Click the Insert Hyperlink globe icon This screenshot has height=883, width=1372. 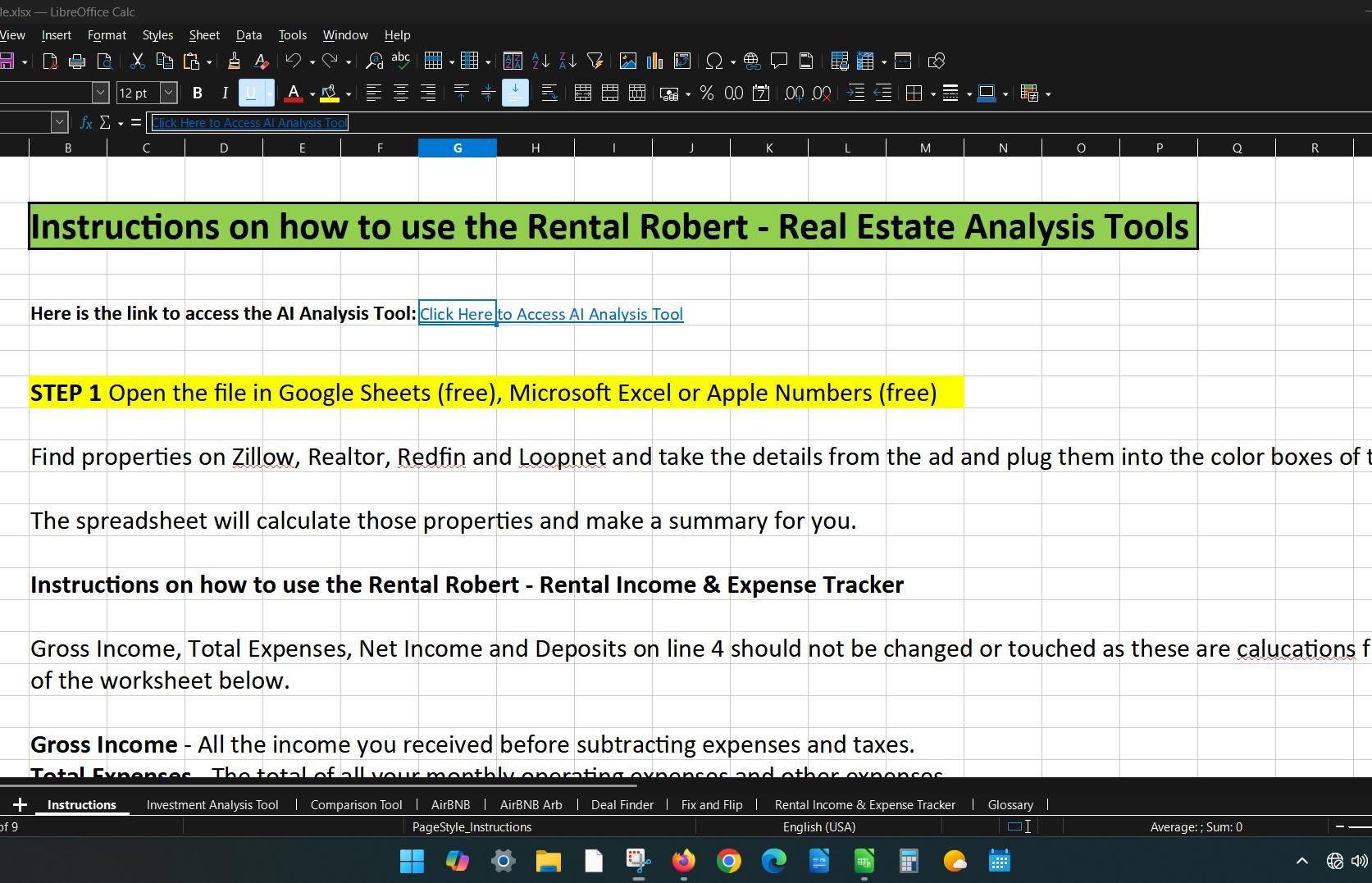751,61
